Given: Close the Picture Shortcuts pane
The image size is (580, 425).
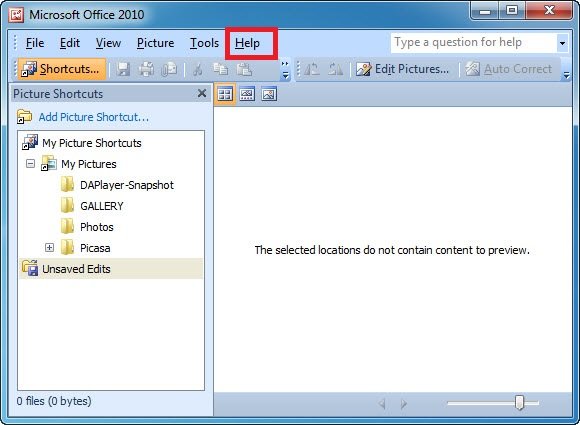Looking at the screenshot, I should pos(202,93).
